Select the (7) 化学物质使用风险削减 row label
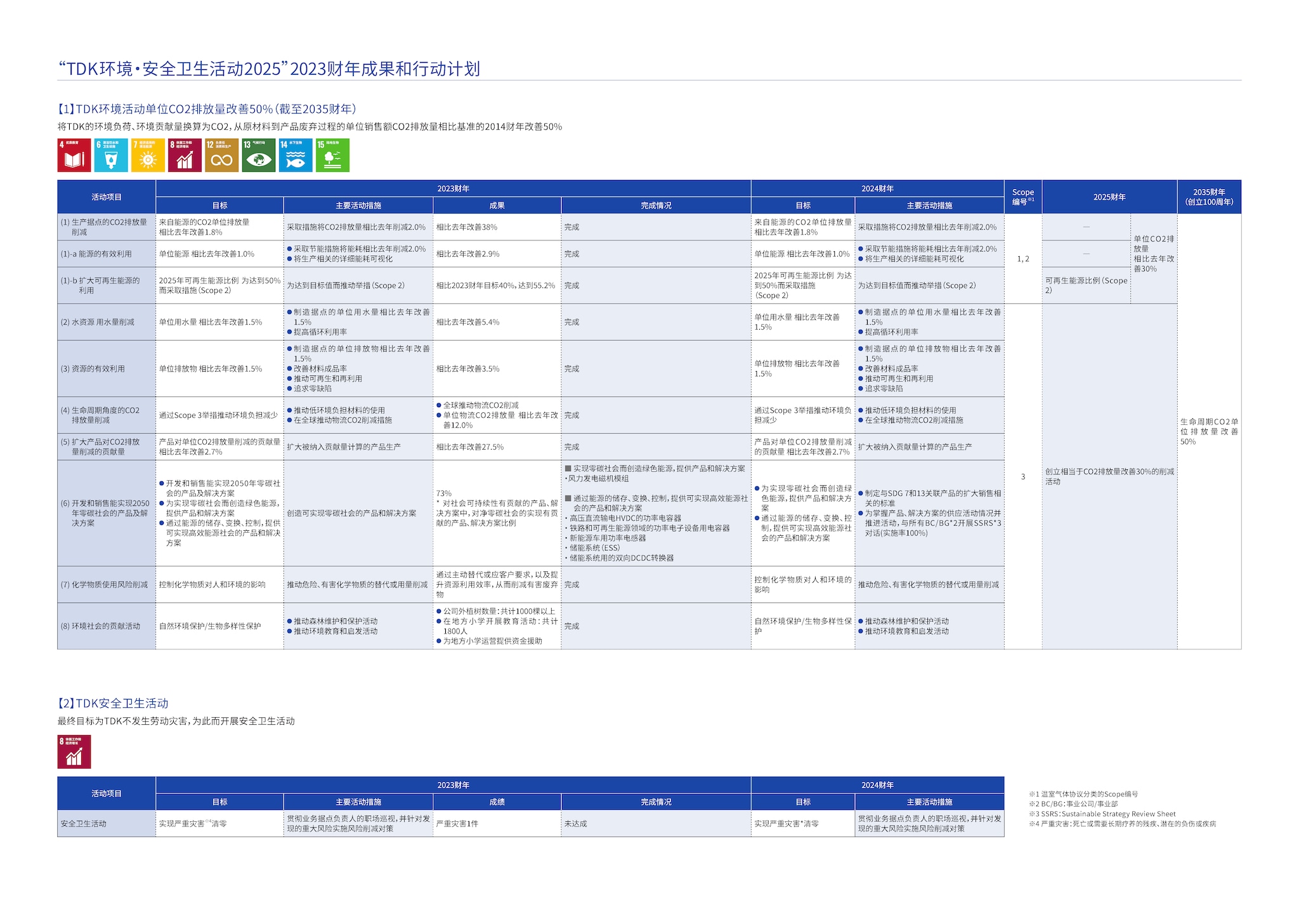The height and width of the screenshot is (924, 1299). coord(104,585)
